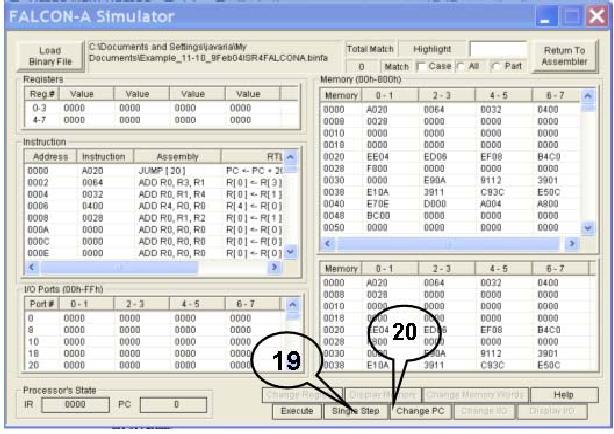The width and height of the screenshot is (614, 434).
Task: Select I/O Ports row 10
Action: 155,342
